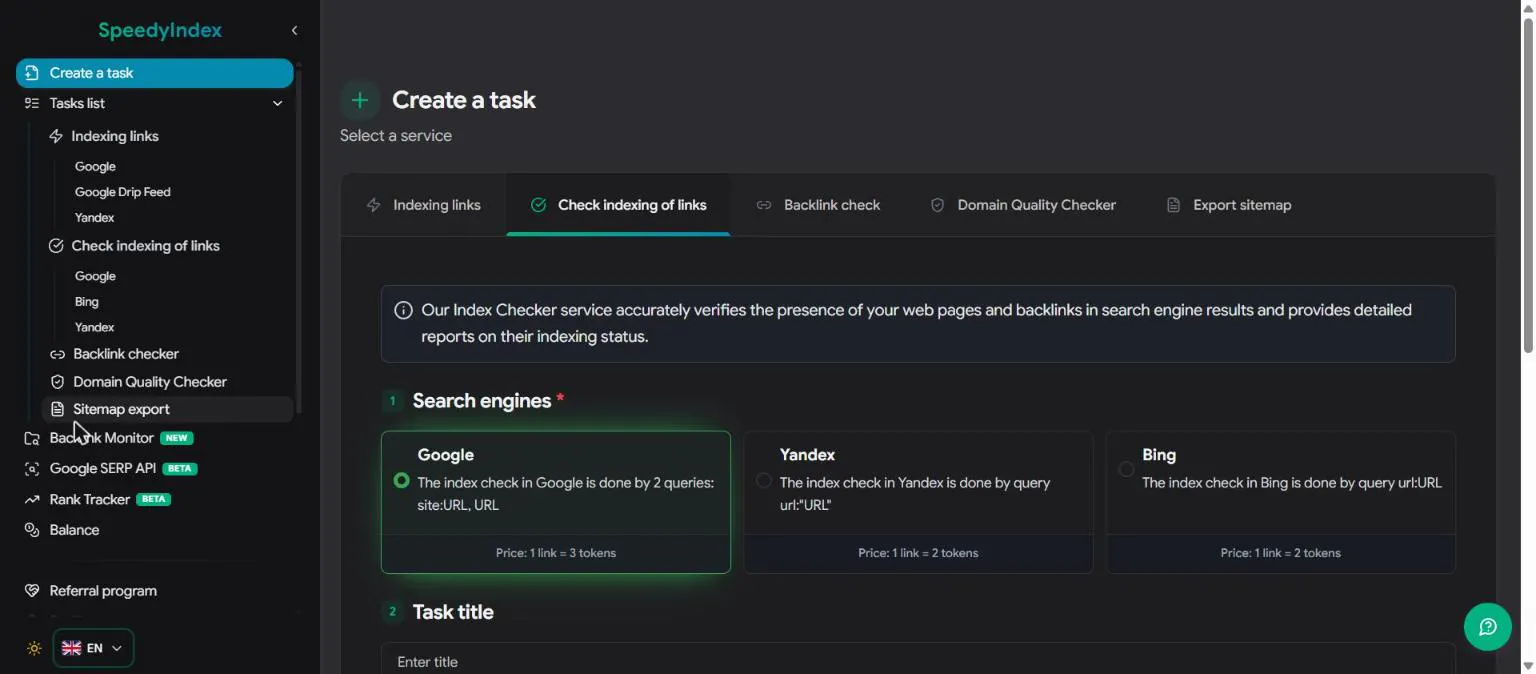
Task: Toggle light theme with sun icon
Action: (34, 648)
